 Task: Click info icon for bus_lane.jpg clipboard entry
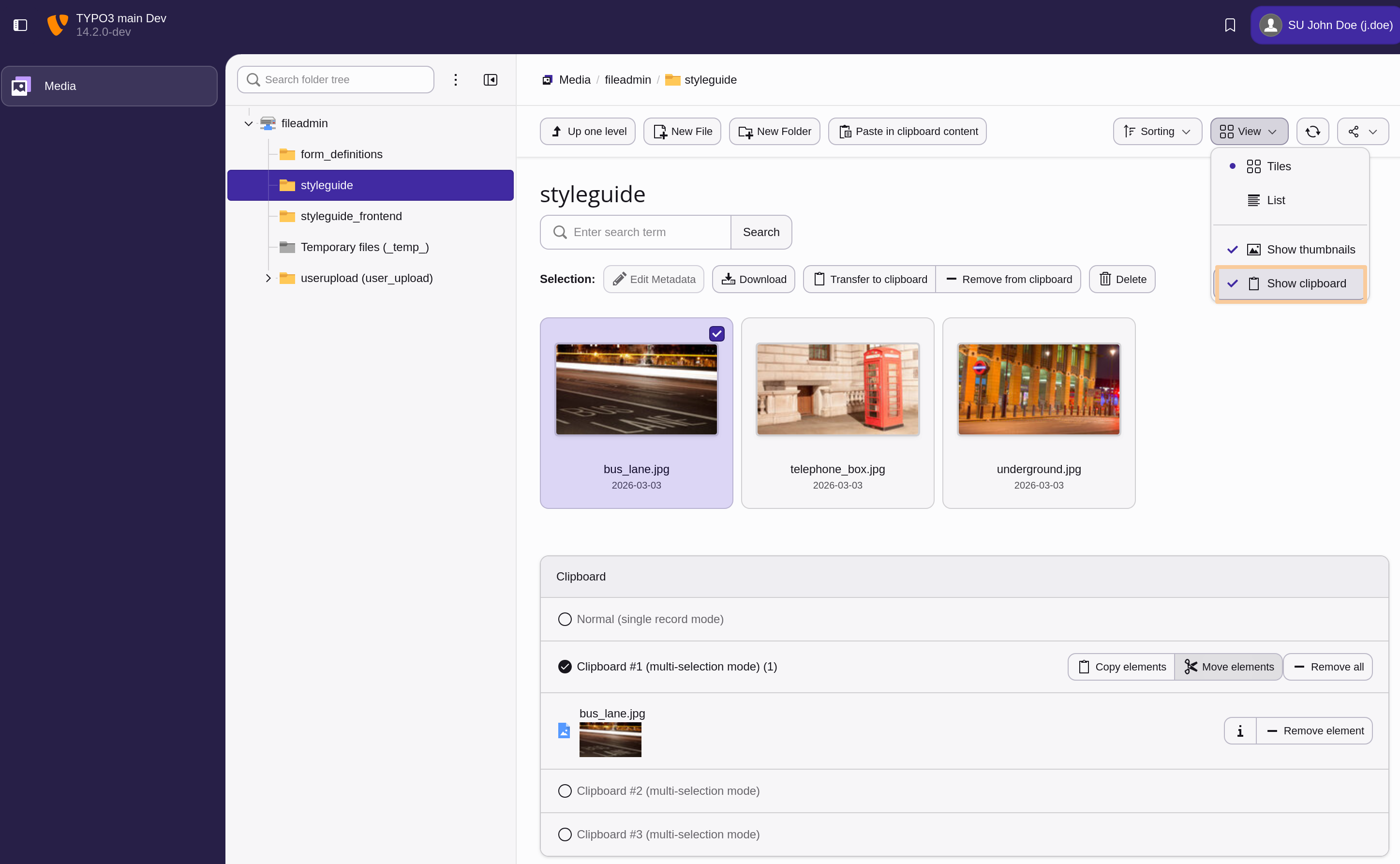click(x=1240, y=731)
